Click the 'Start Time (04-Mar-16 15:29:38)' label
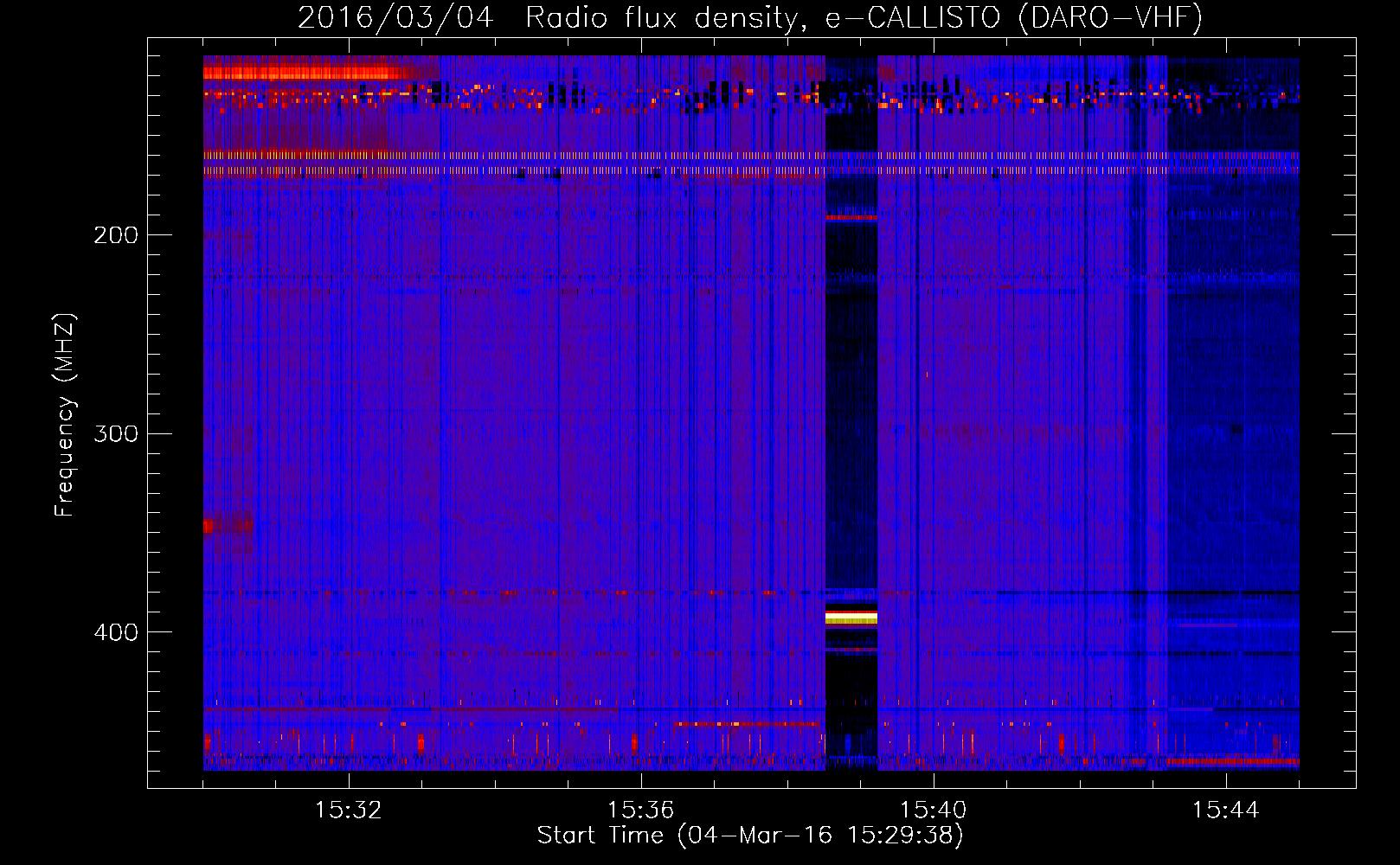1400x865 pixels. 750,836
